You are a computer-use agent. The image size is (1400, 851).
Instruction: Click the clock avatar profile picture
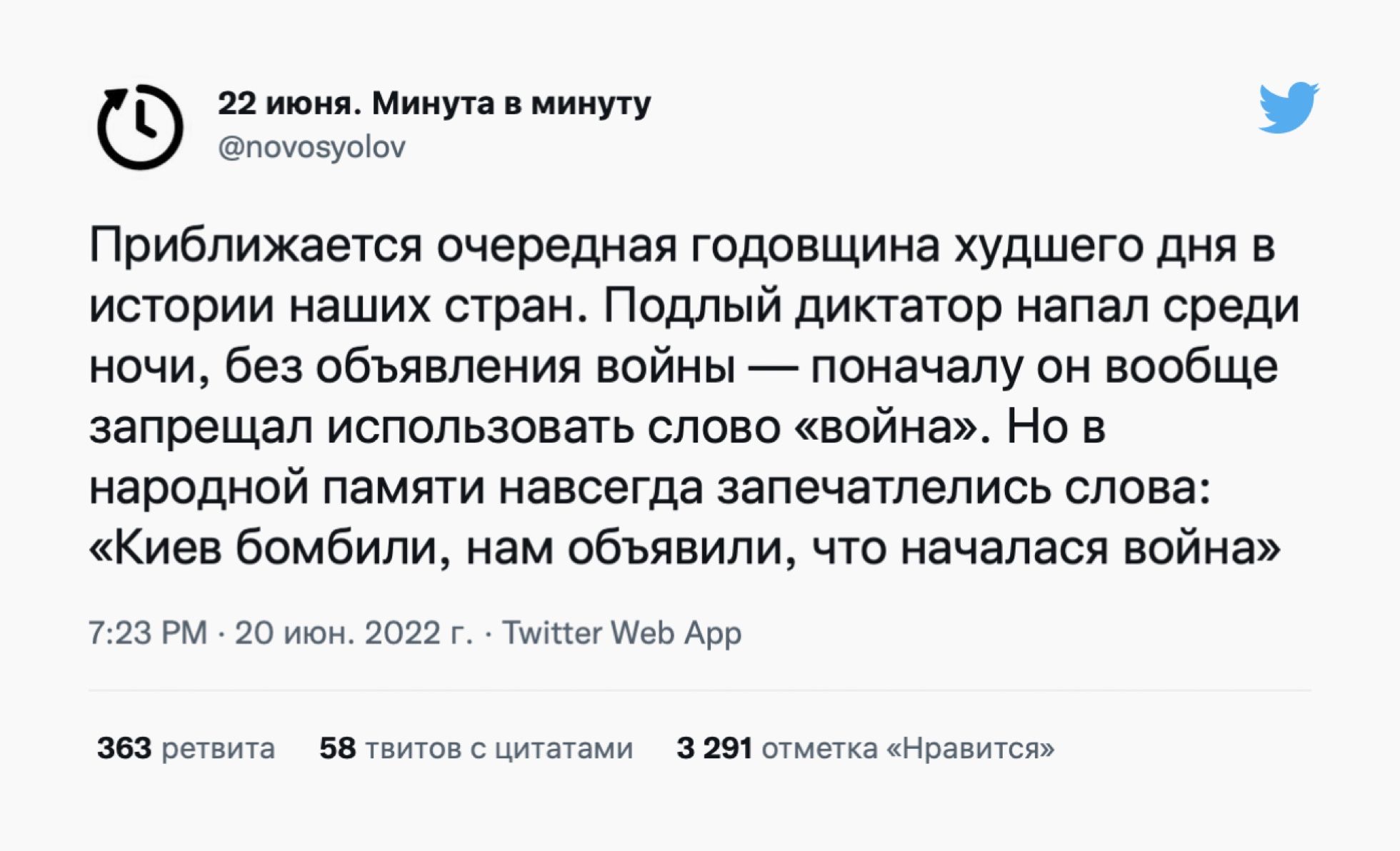(x=141, y=127)
